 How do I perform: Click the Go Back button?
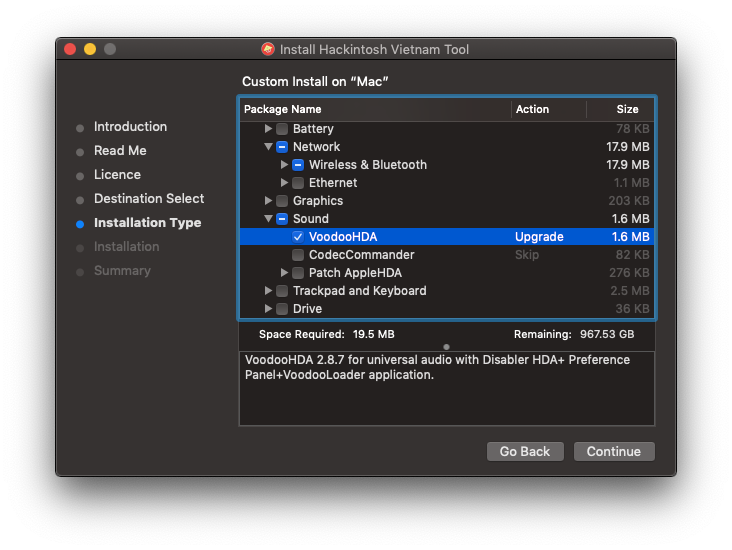tap(525, 451)
